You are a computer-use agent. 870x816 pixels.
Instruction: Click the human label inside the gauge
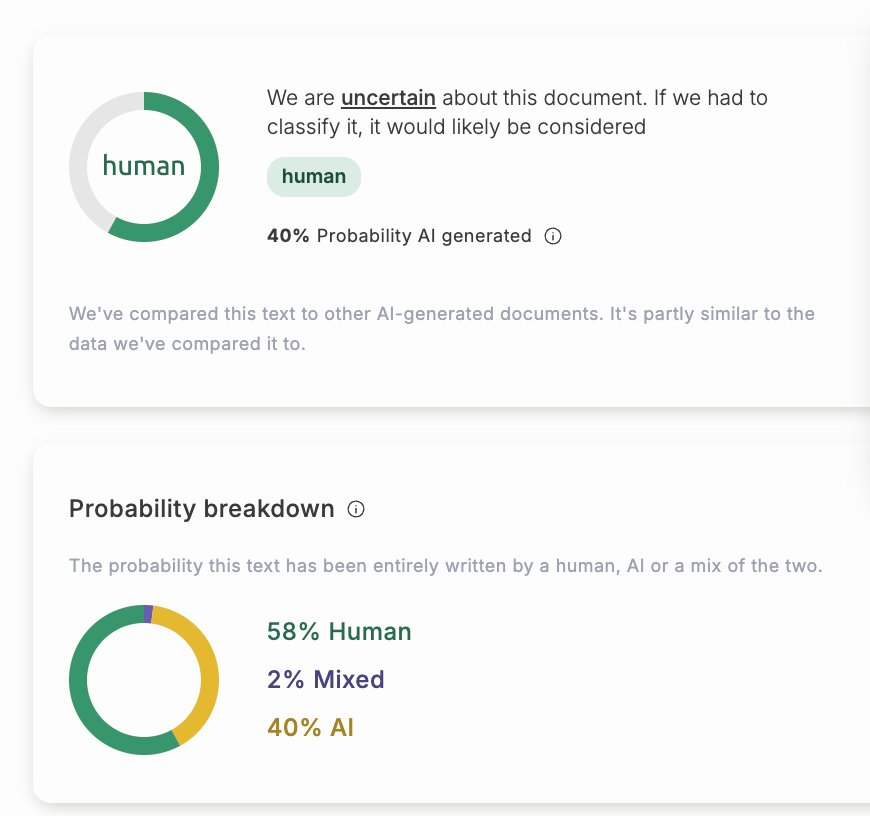coord(143,166)
